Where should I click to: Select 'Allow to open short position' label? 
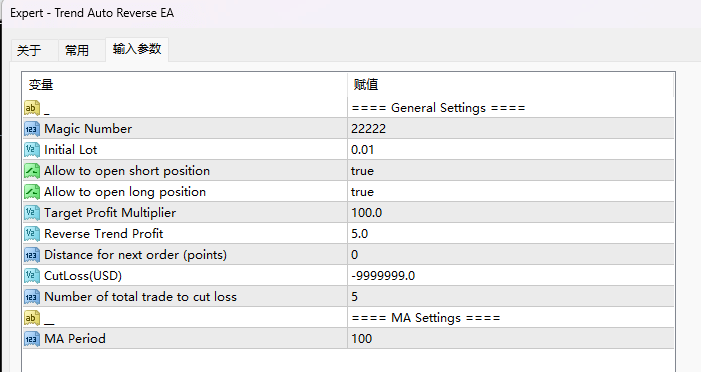click(127, 171)
